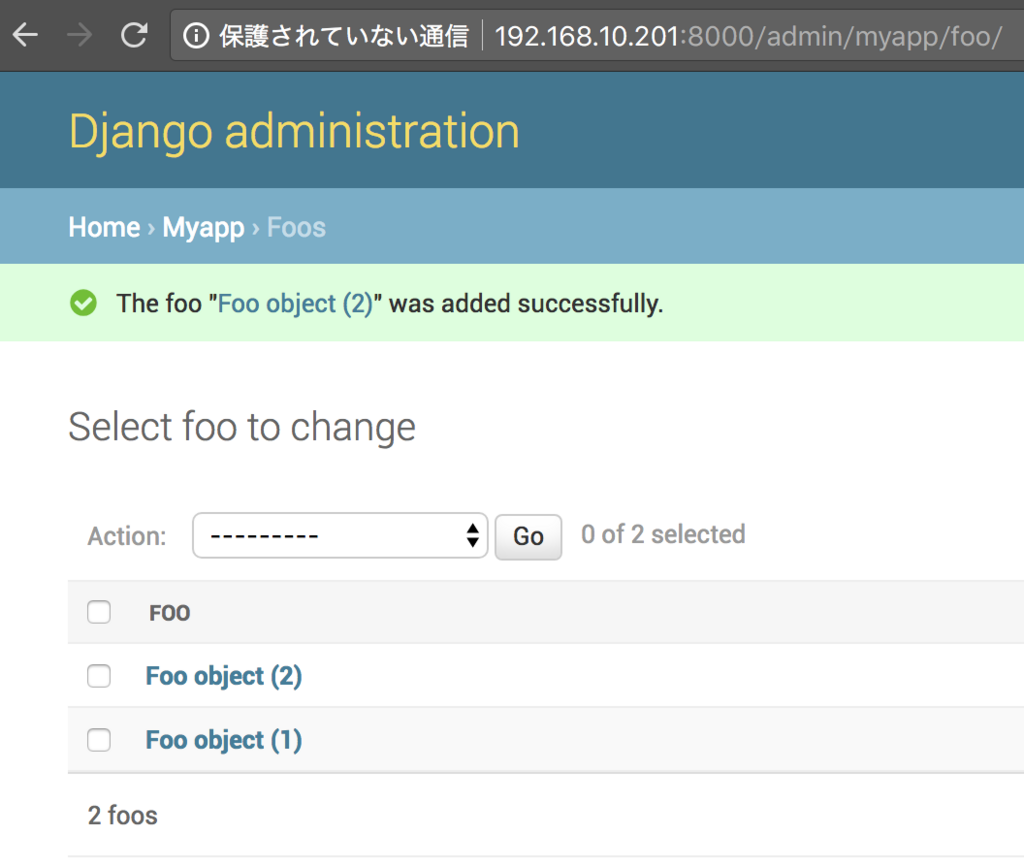
Task: Click the "Select foo to change" heading
Action: point(242,427)
